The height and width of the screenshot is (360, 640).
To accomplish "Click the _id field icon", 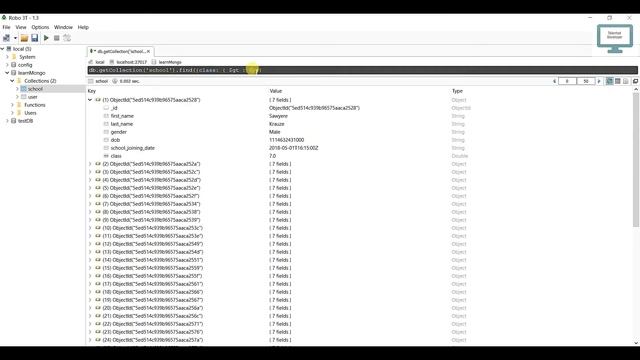I will point(106,108).
